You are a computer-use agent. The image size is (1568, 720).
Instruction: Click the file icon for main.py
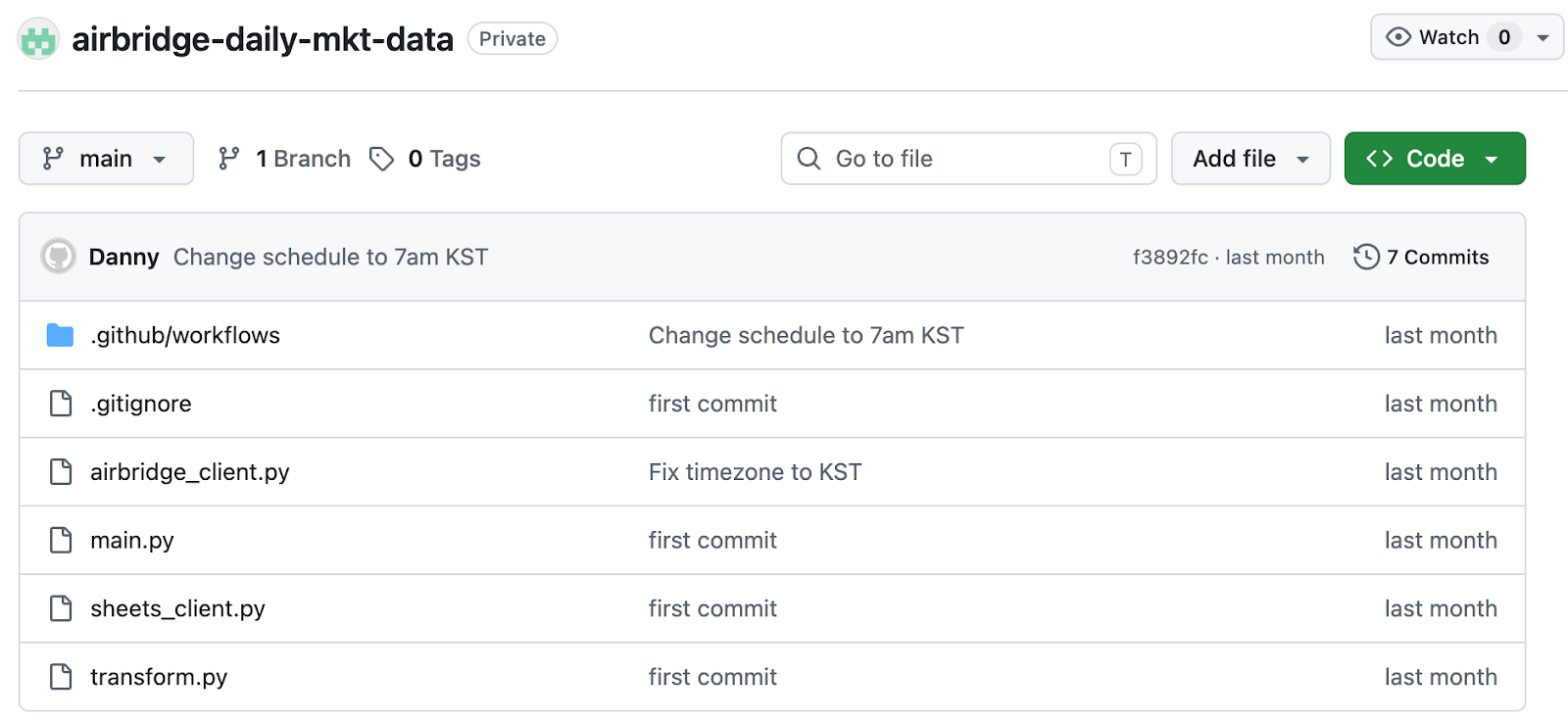pos(61,541)
